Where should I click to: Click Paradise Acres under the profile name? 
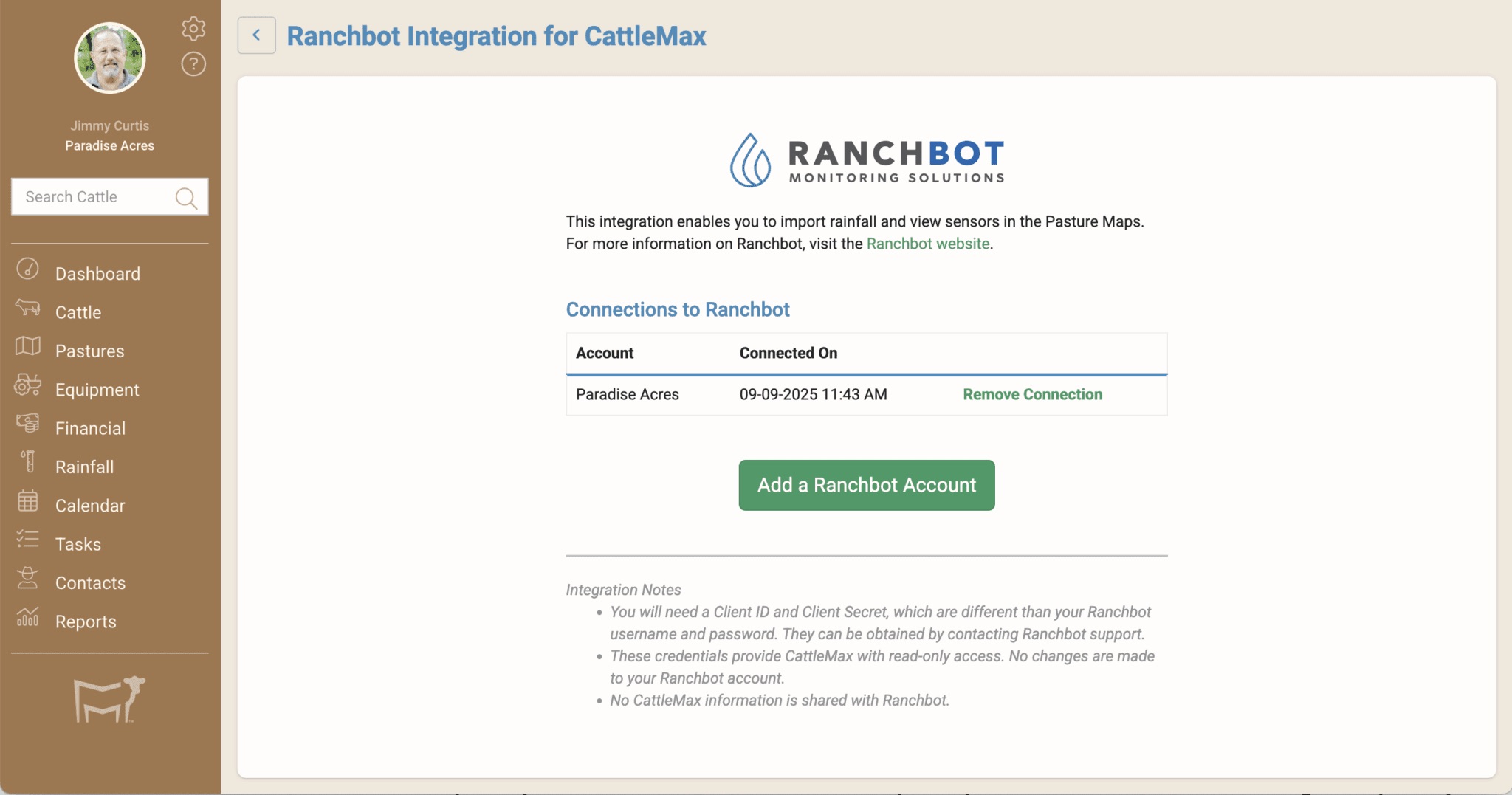coord(110,145)
